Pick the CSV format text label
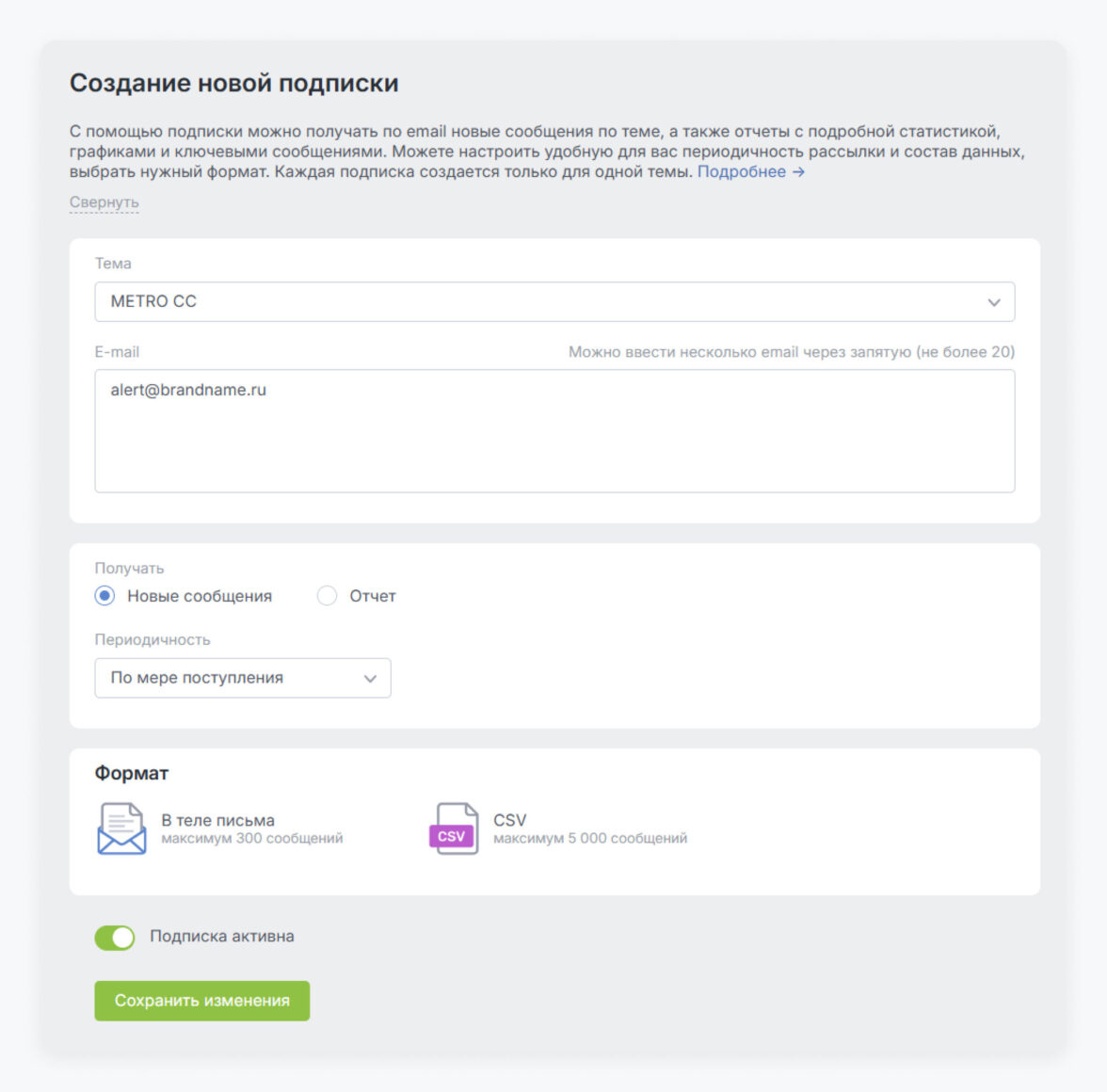The width and height of the screenshot is (1107, 1092). 509,820
